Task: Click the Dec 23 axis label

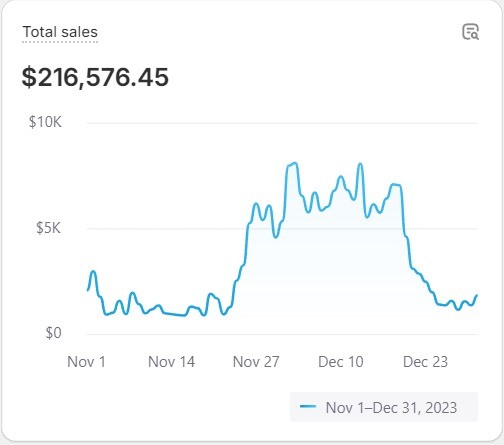Action: pos(425,362)
